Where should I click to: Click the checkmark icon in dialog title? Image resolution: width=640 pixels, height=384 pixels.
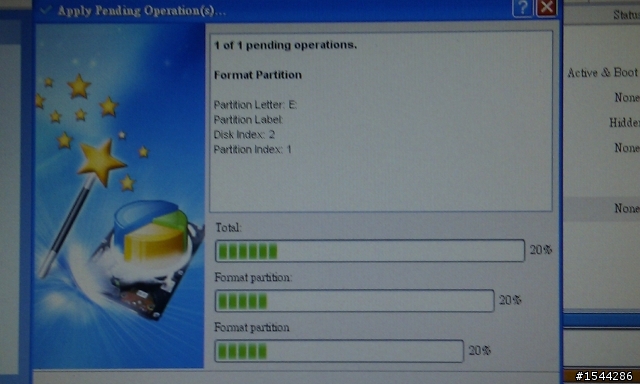pos(46,10)
